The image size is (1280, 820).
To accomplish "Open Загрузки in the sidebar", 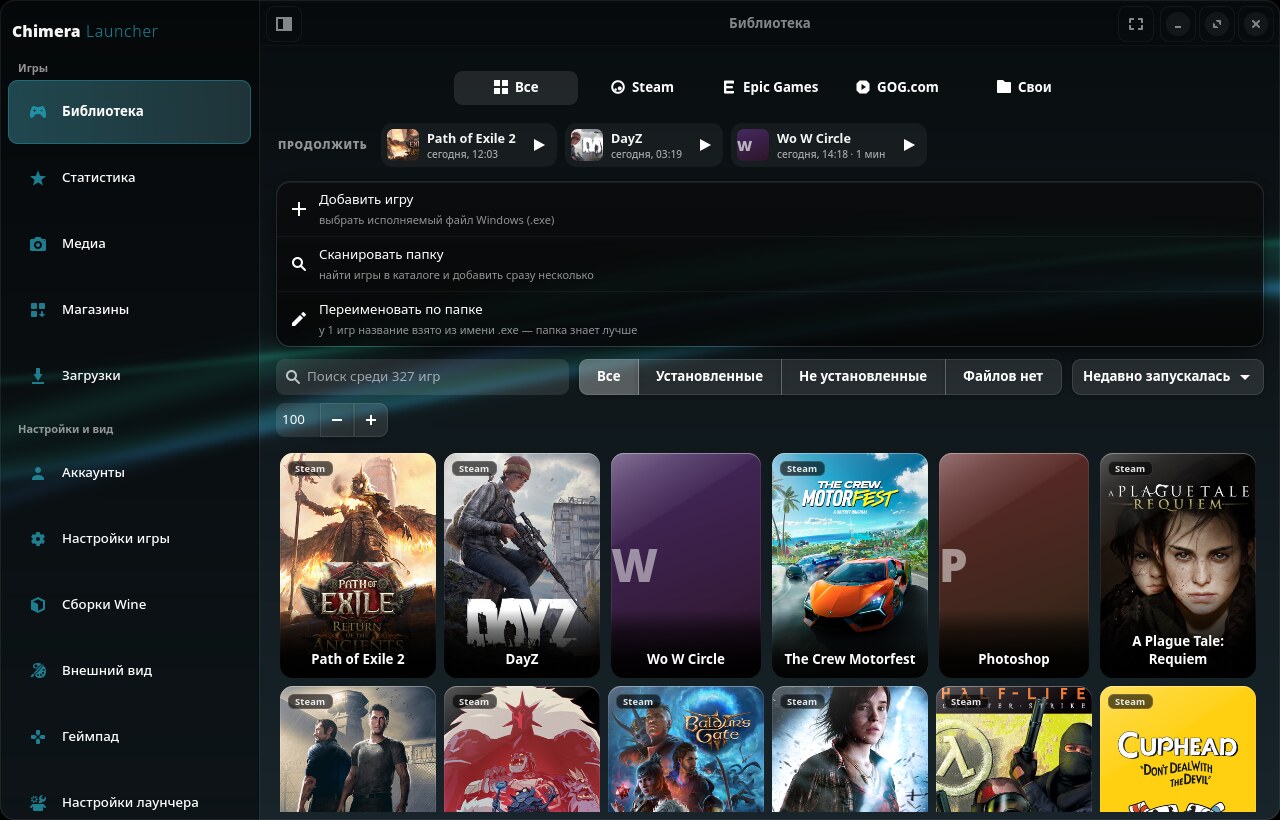I will point(129,376).
